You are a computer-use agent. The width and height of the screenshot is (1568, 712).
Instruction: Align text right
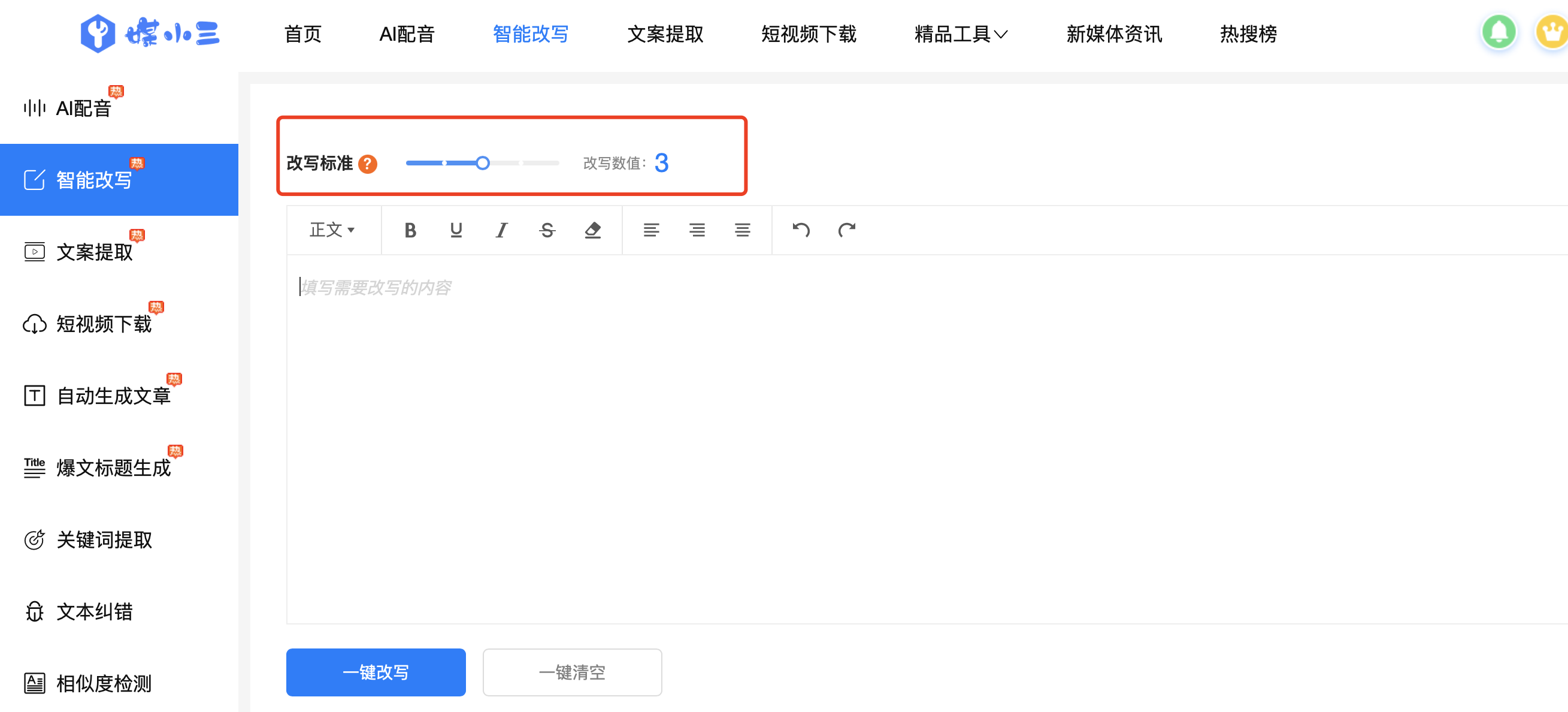coord(697,230)
